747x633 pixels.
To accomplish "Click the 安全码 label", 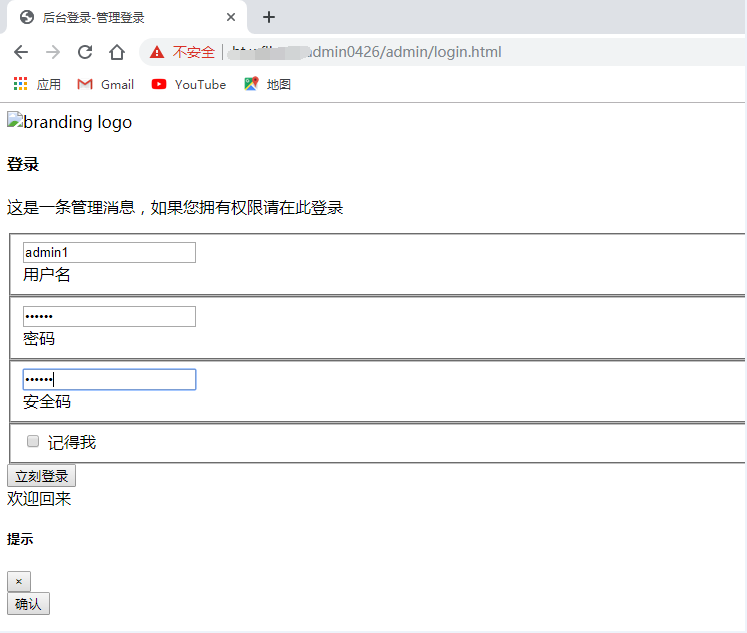I will click(47, 402).
